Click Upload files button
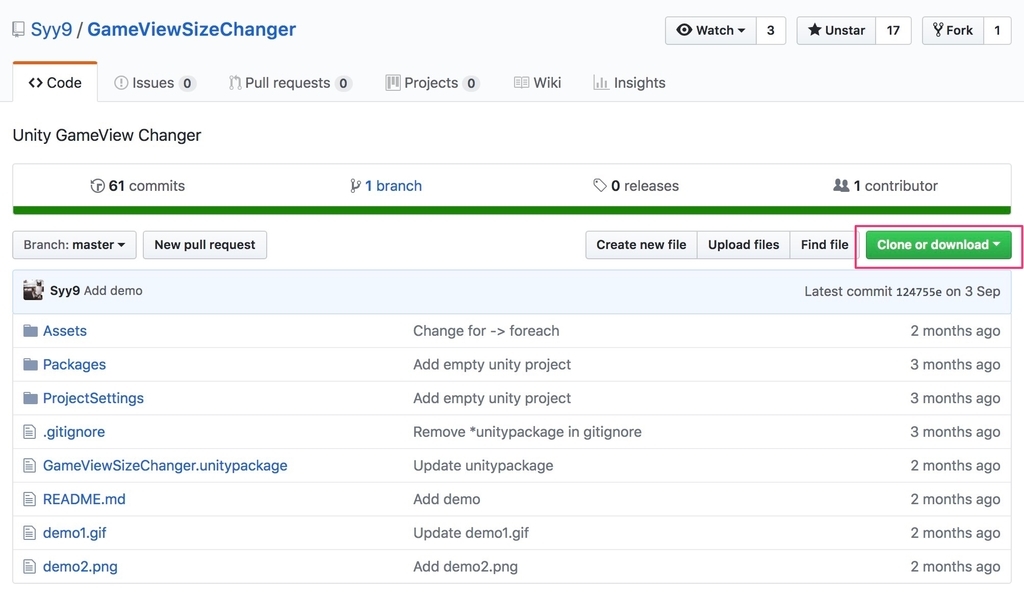 744,245
